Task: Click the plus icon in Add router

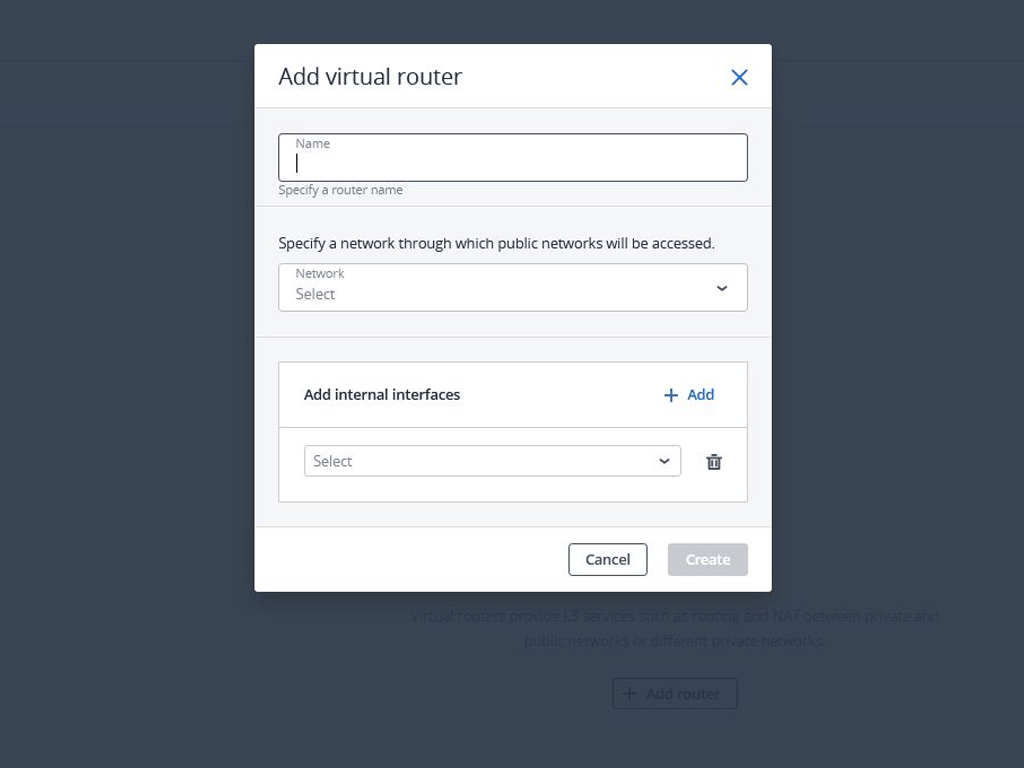Action: click(629, 693)
